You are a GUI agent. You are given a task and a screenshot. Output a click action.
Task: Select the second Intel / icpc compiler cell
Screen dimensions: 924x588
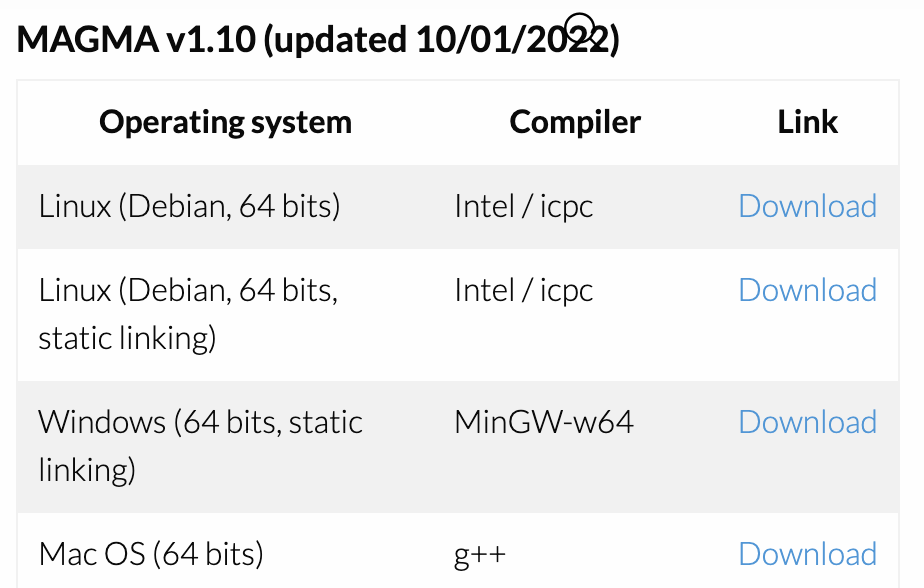pyautogui.click(x=524, y=290)
